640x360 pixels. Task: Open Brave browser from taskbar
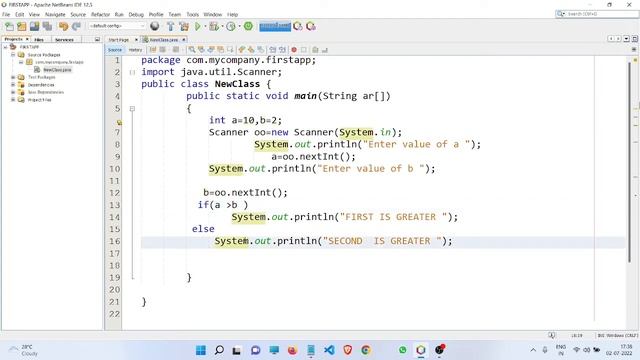tap(347, 350)
